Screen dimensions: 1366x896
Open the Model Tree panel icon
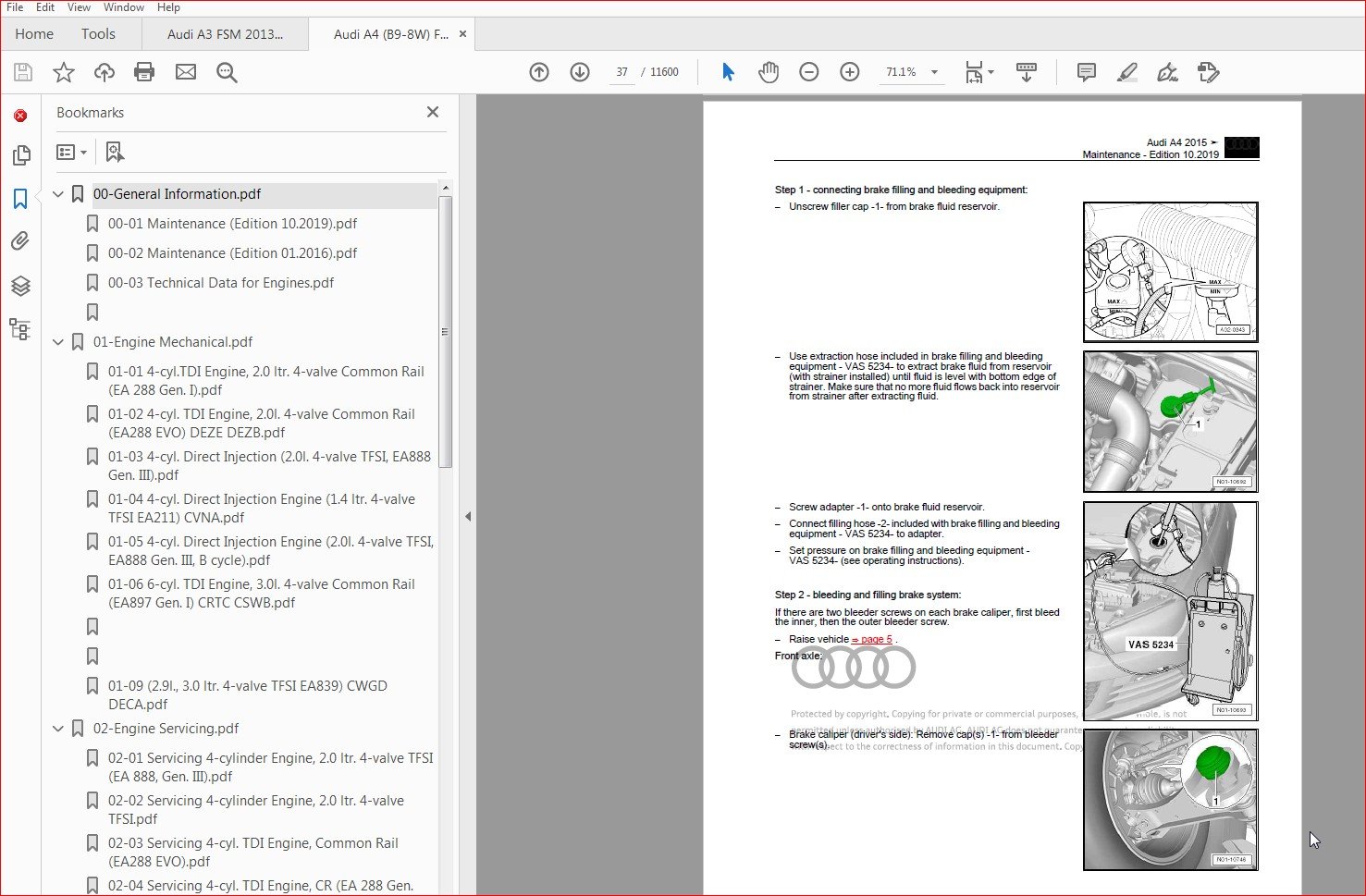(x=20, y=329)
